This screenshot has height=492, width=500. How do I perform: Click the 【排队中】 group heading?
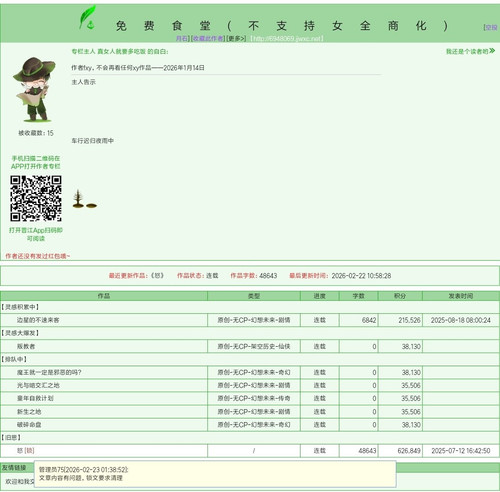[14, 359]
